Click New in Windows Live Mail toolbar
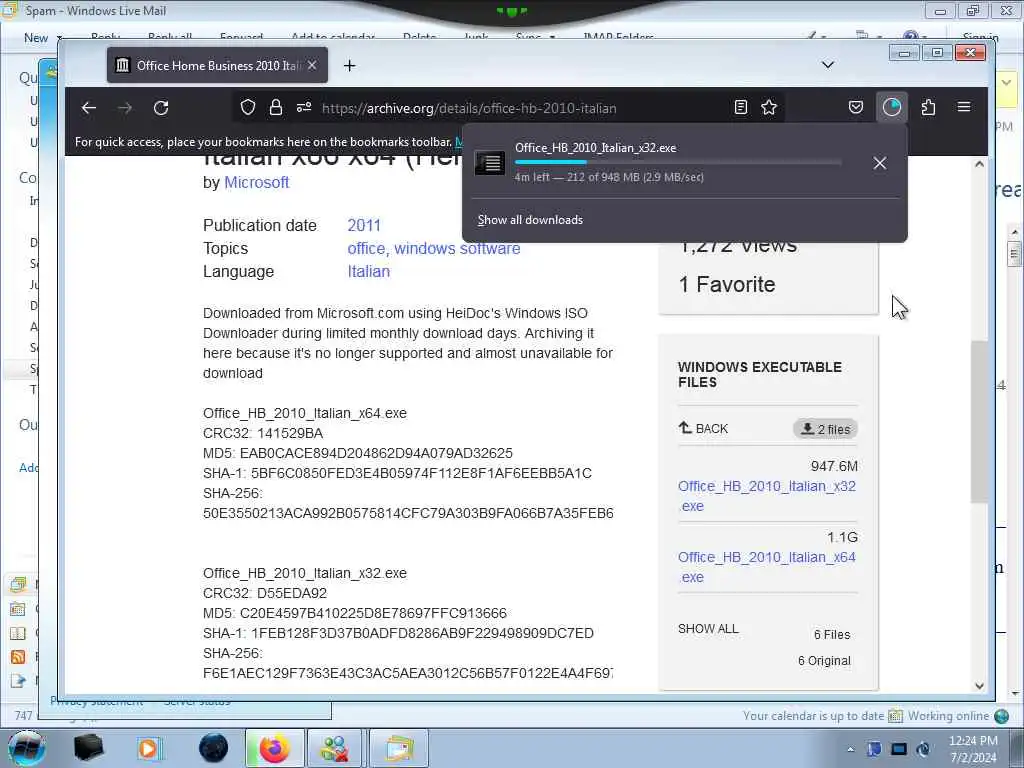 click(x=42, y=38)
